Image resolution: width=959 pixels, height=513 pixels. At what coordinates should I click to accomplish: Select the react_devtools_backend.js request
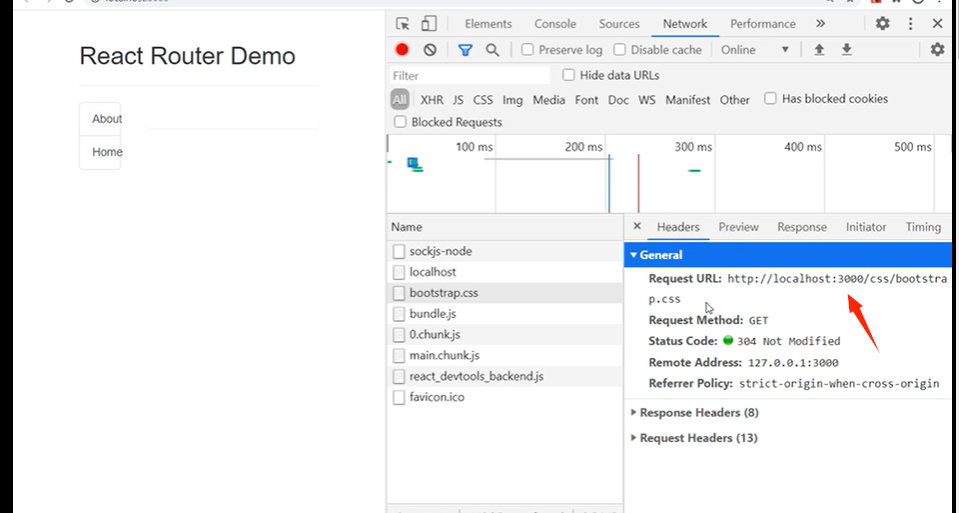pos(505,376)
